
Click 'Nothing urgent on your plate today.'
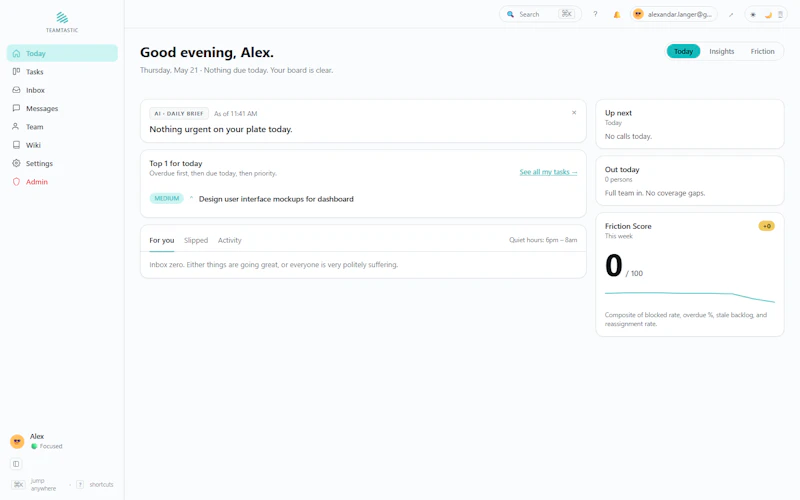pyautogui.click(x=221, y=129)
